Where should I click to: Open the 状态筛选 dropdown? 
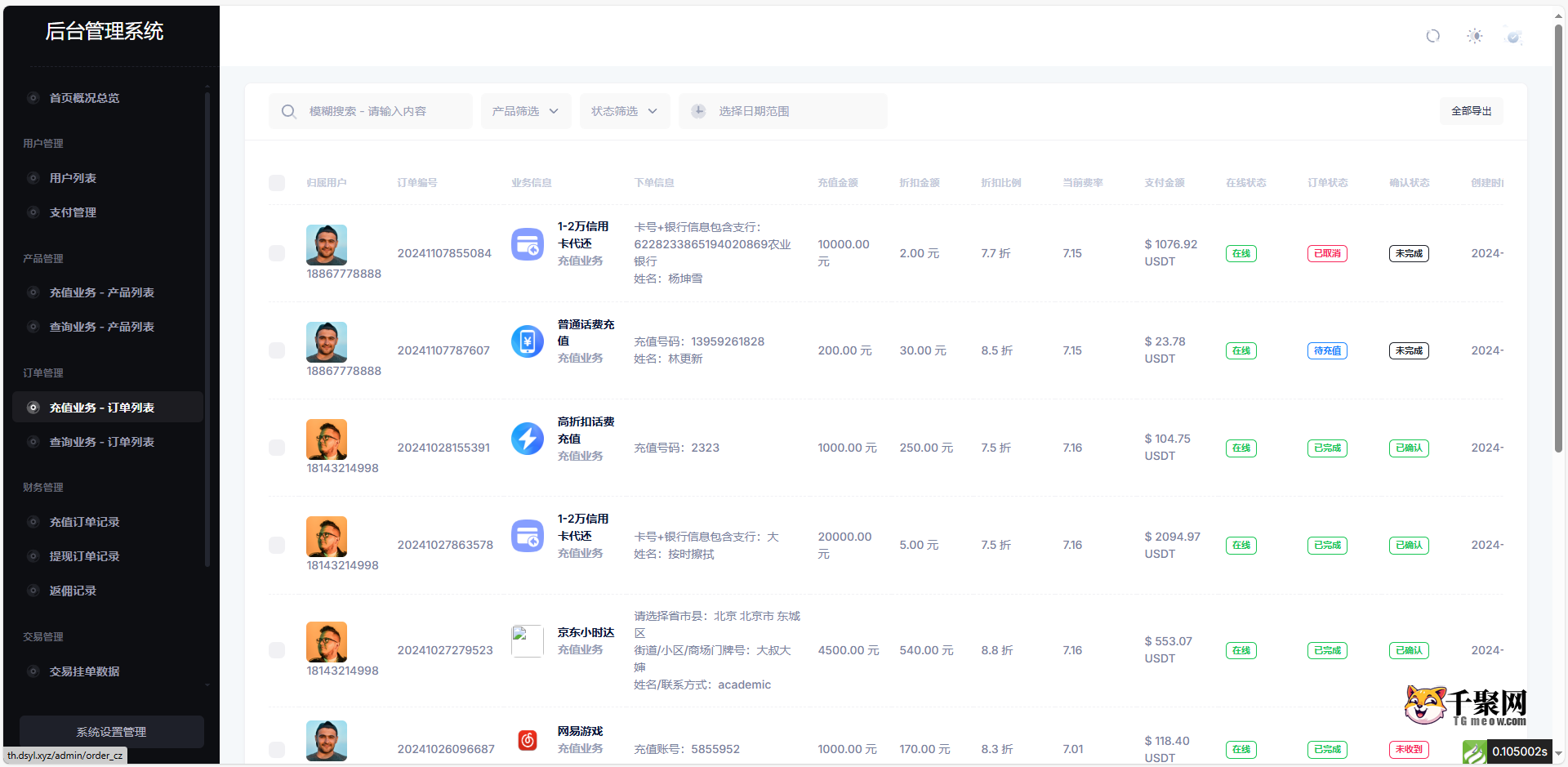point(625,111)
